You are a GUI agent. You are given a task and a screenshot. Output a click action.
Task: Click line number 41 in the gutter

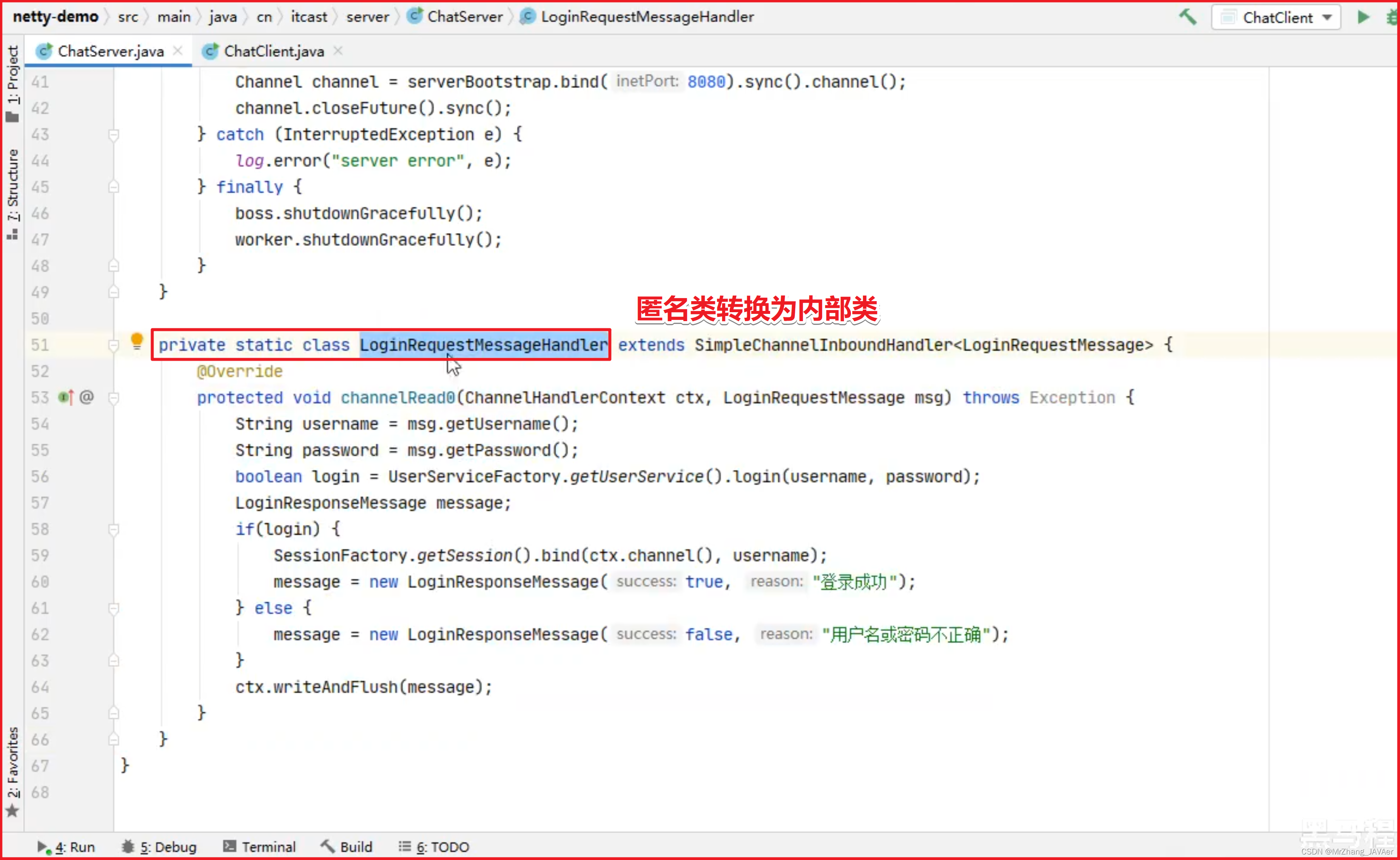click(40, 82)
